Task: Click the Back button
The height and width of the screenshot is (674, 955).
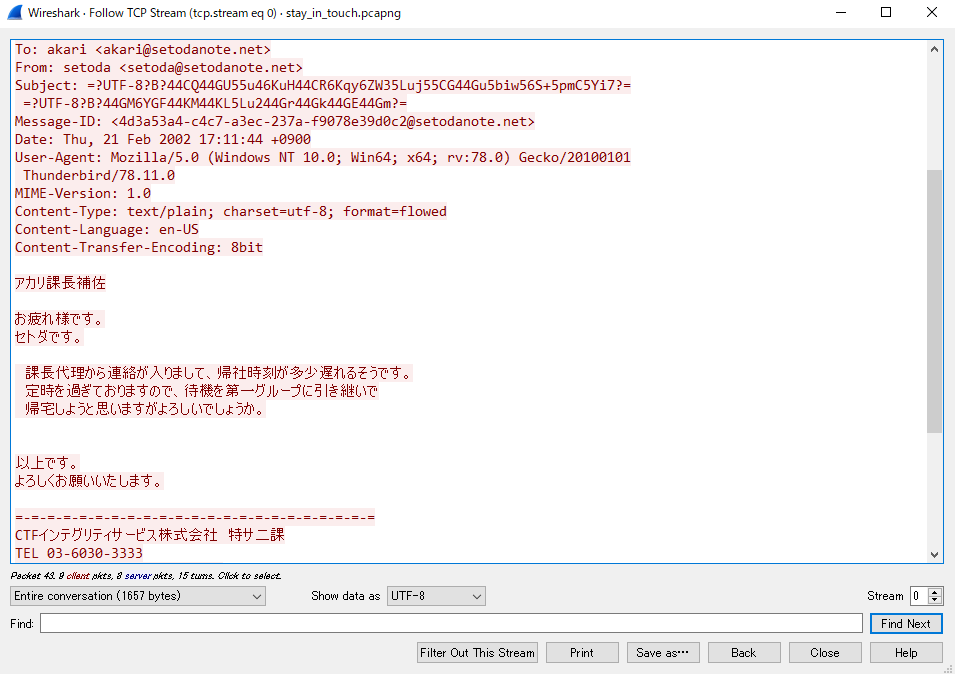Action: (x=744, y=652)
